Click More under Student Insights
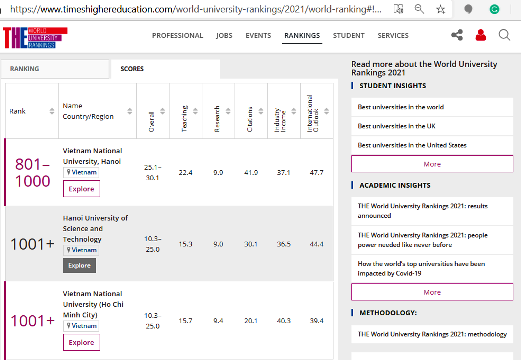This screenshot has height=360, width=521. (432, 164)
